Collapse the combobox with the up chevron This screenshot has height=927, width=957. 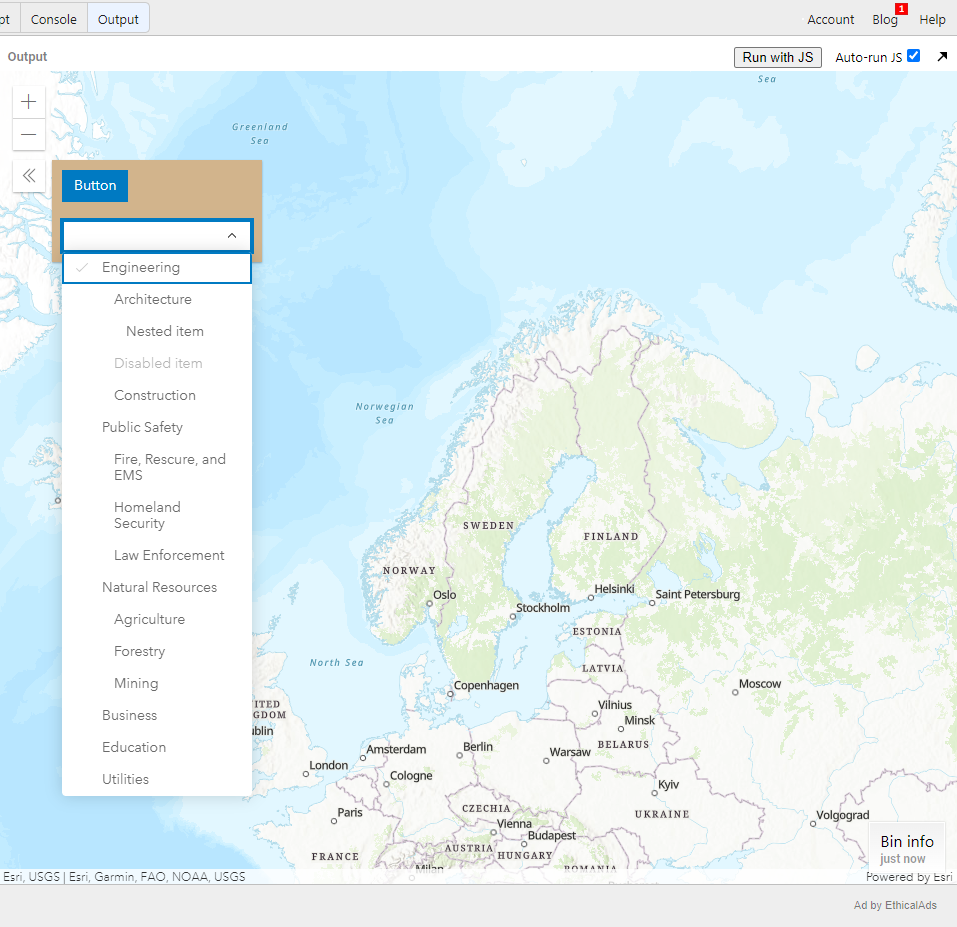click(232, 236)
